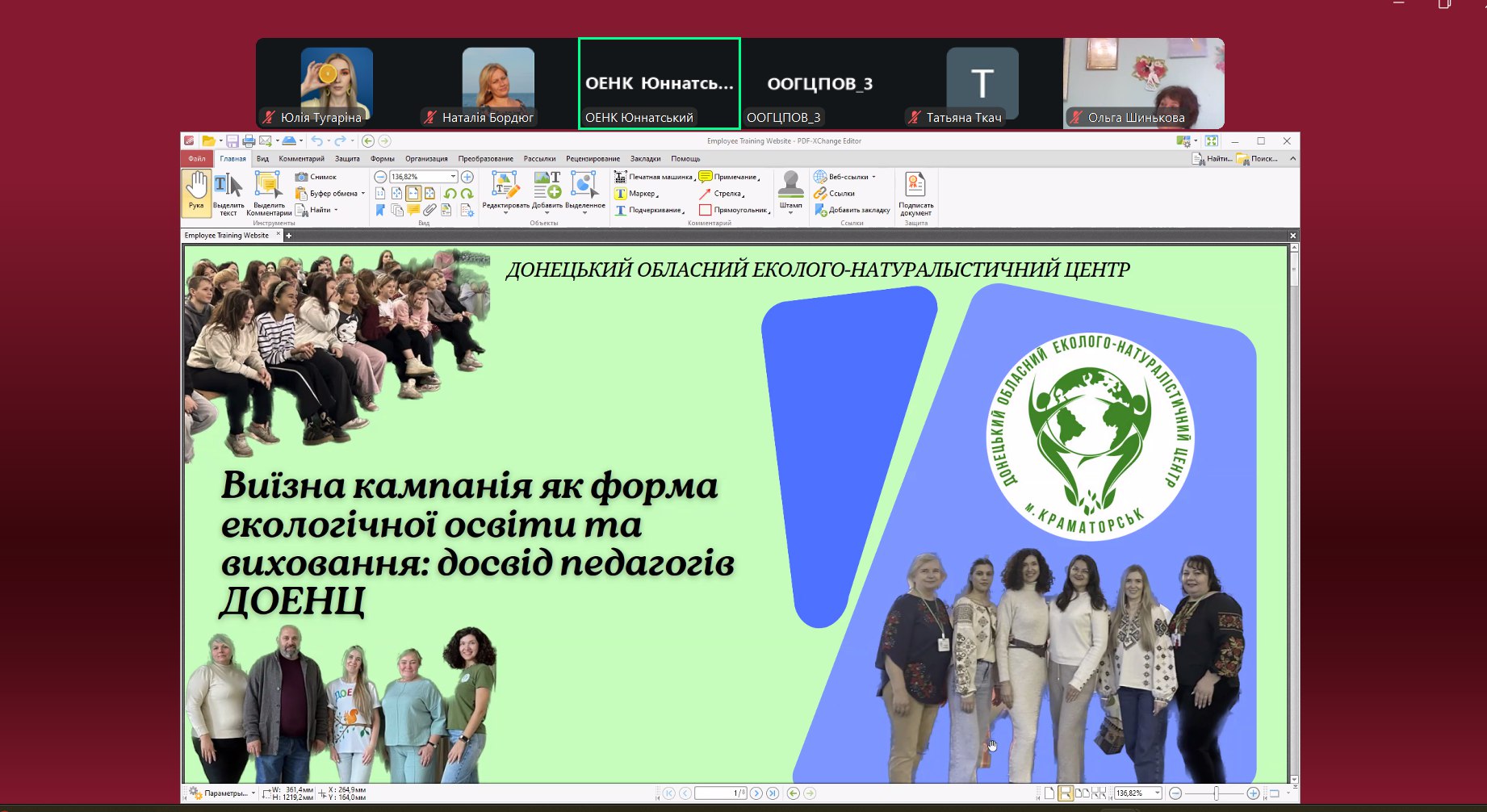Image resolution: width=1487 pixels, height=812 pixels.
Task: Expand the Веб-ссылки dropdown arrow
Action: point(873,177)
